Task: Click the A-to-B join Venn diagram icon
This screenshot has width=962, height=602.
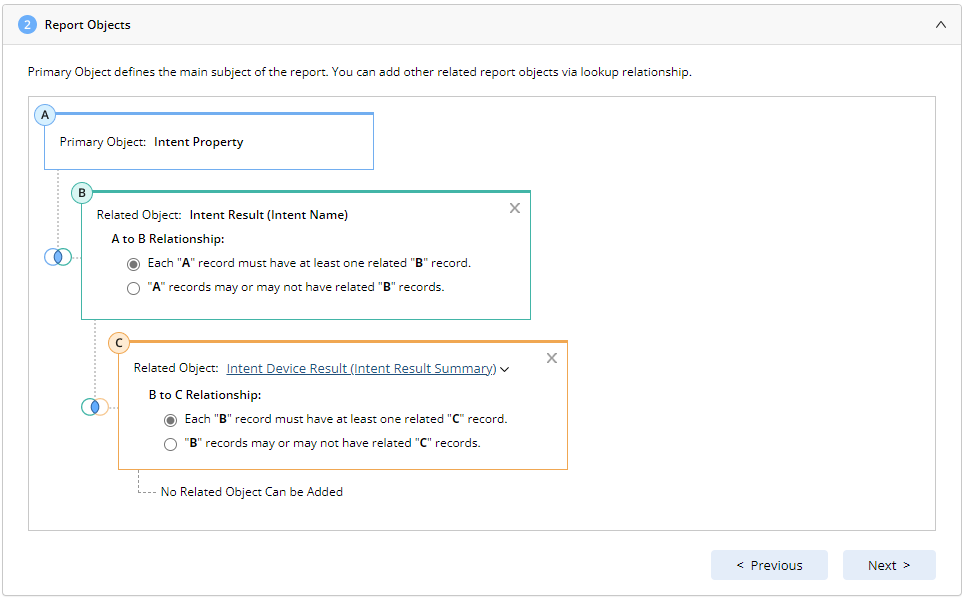Action: [x=58, y=257]
